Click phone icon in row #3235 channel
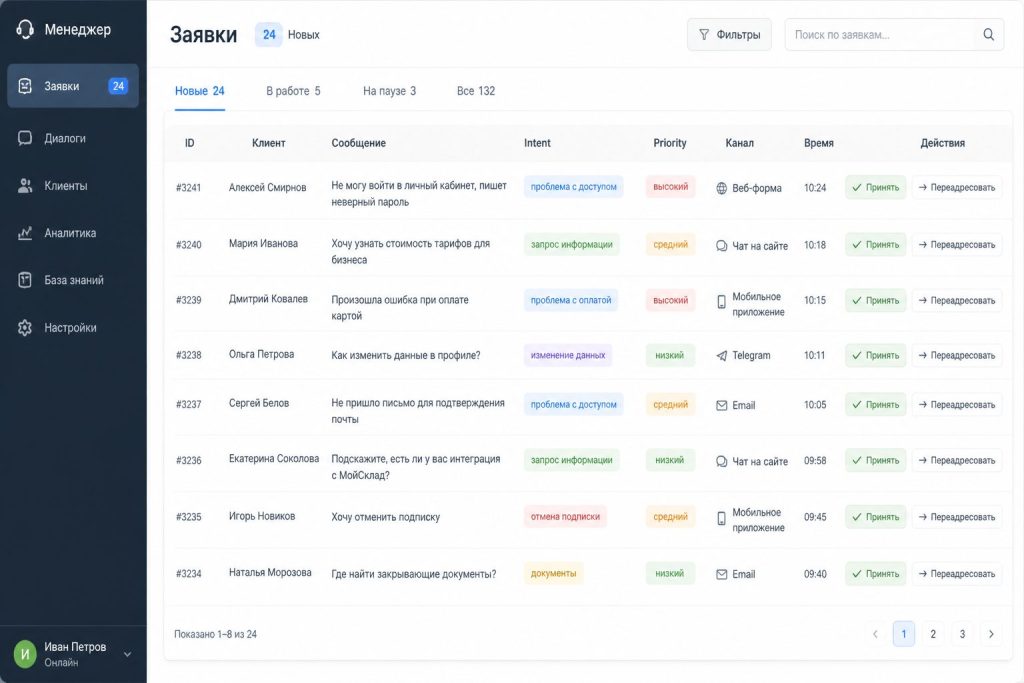Screen dimensions: 1024x683 click(x=722, y=518)
